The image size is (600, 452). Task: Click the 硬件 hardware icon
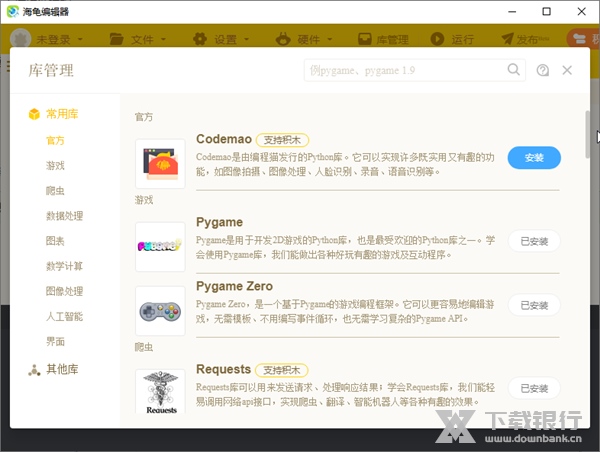(283, 39)
